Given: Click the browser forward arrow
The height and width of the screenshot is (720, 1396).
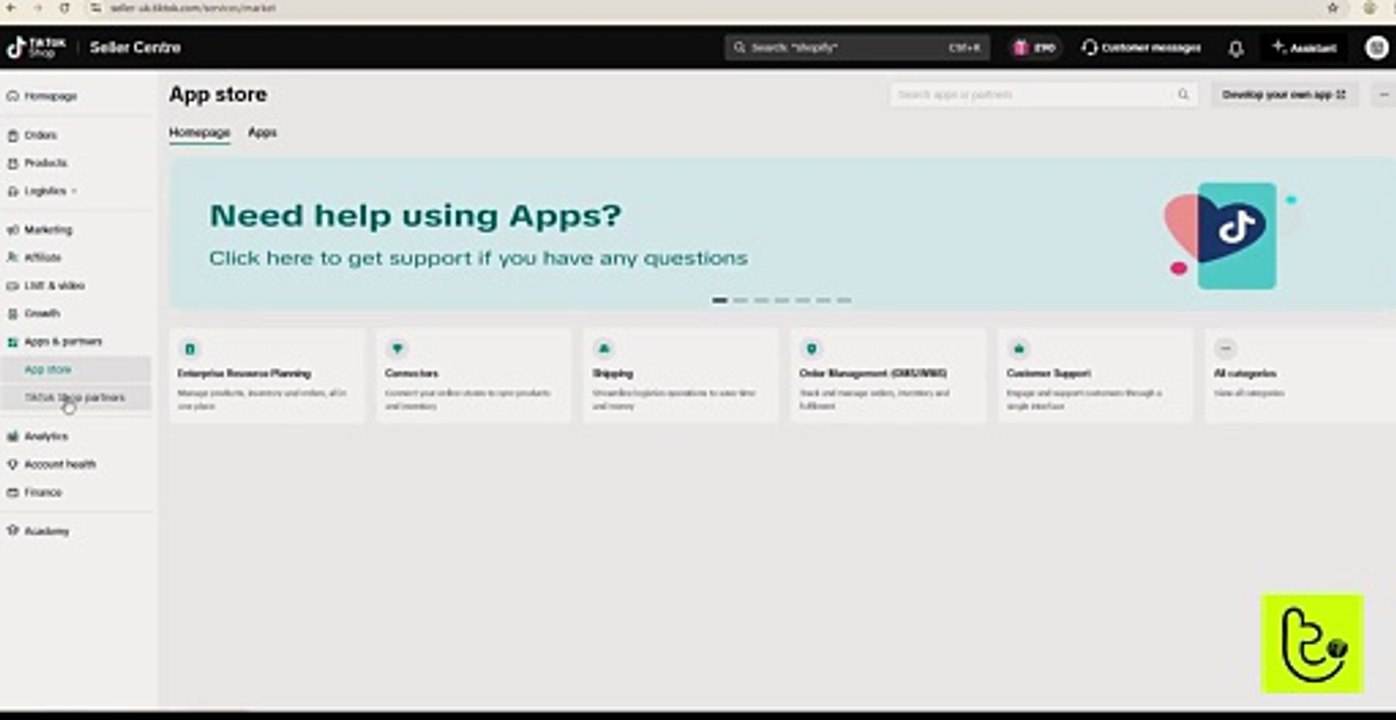Looking at the screenshot, I should click(x=38, y=7).
